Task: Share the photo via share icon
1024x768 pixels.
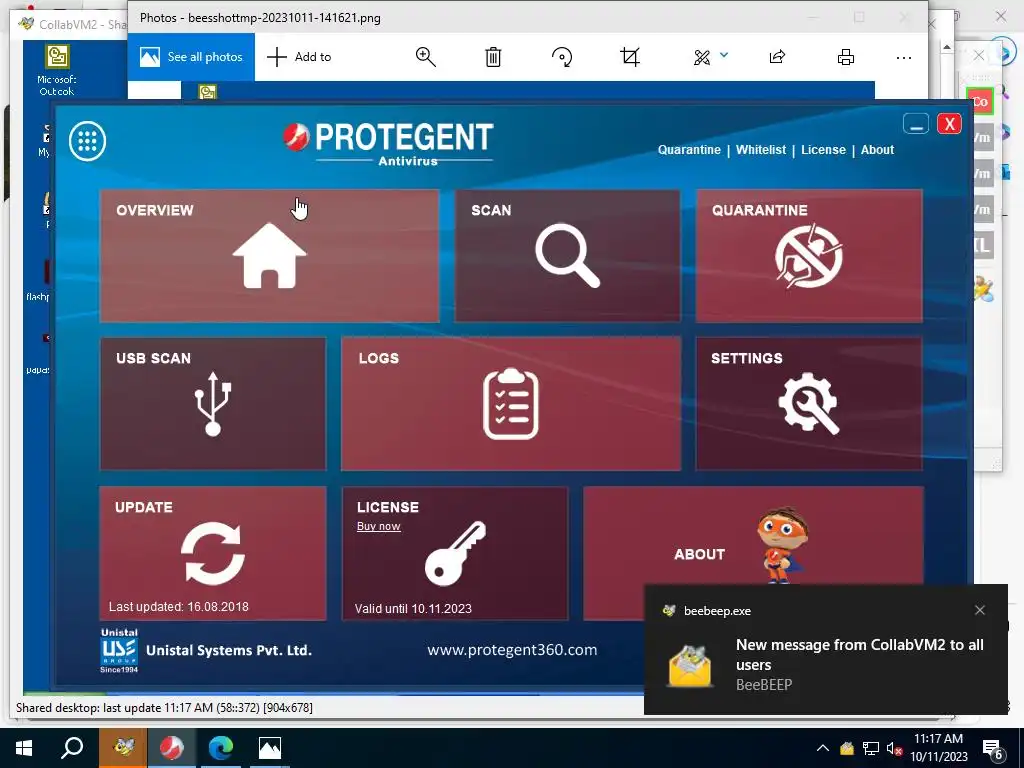Action: 776,57
